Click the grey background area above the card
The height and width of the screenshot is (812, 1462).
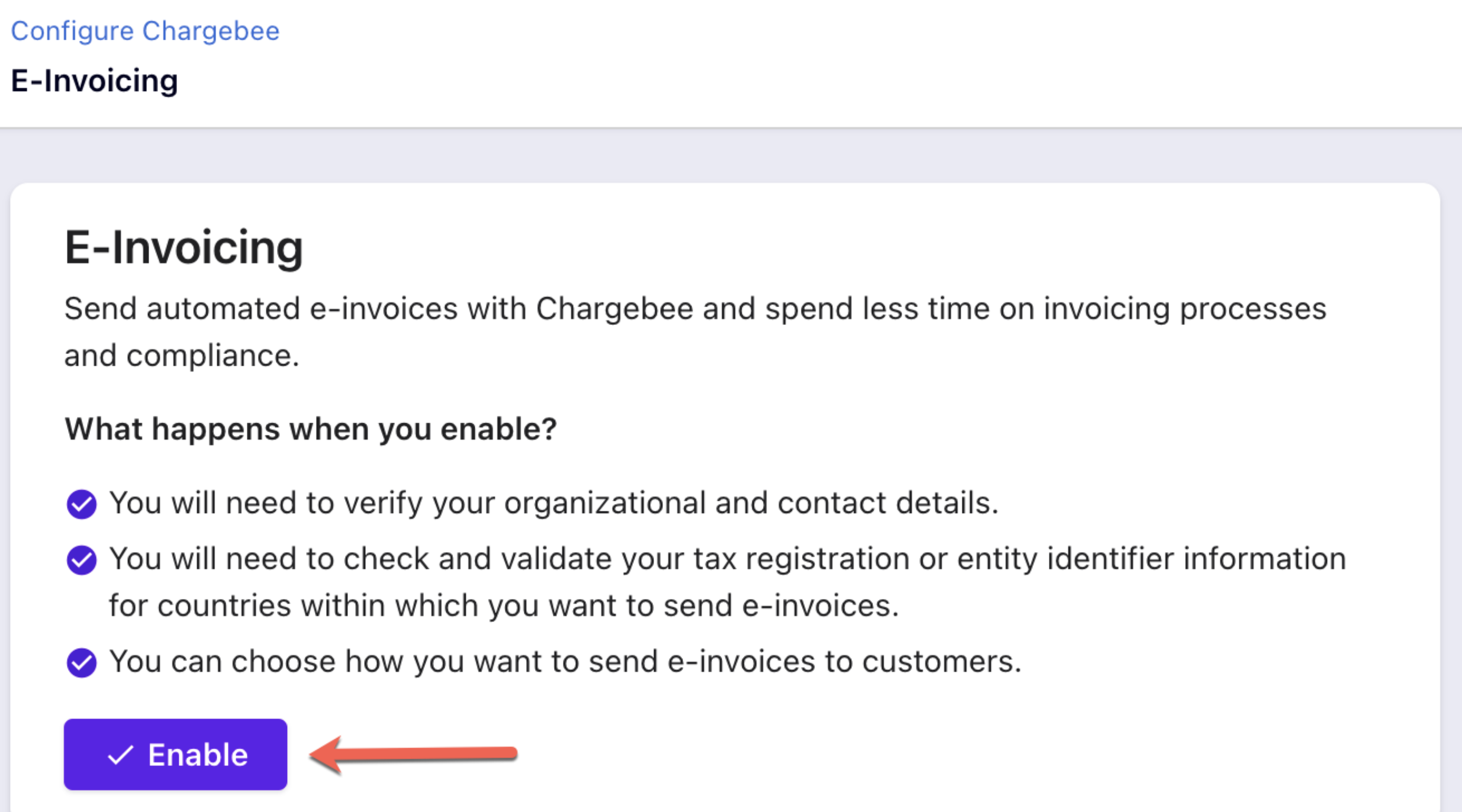click(x=731, y=156)
